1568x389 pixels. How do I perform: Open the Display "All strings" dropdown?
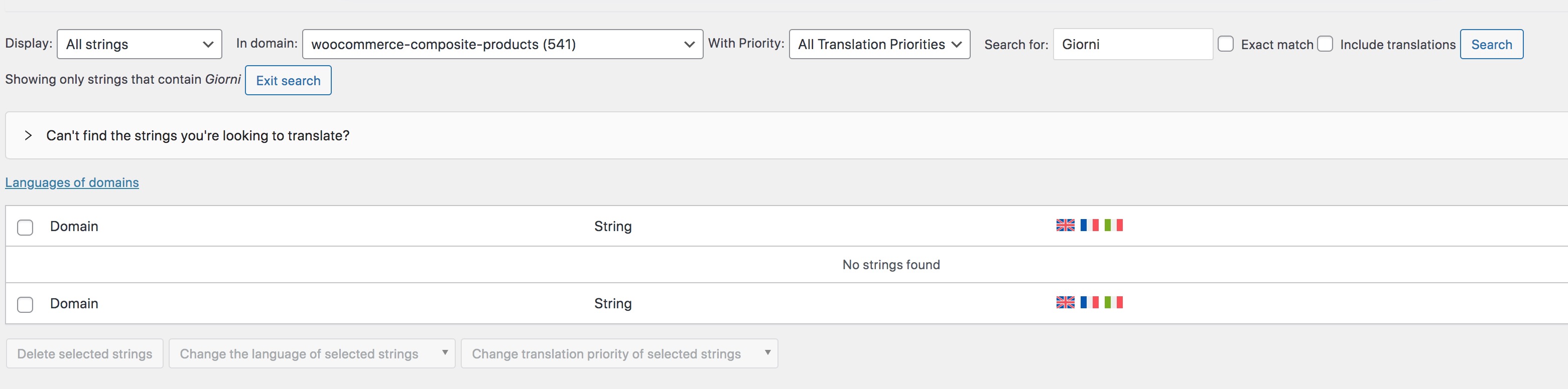coord(140,45)
